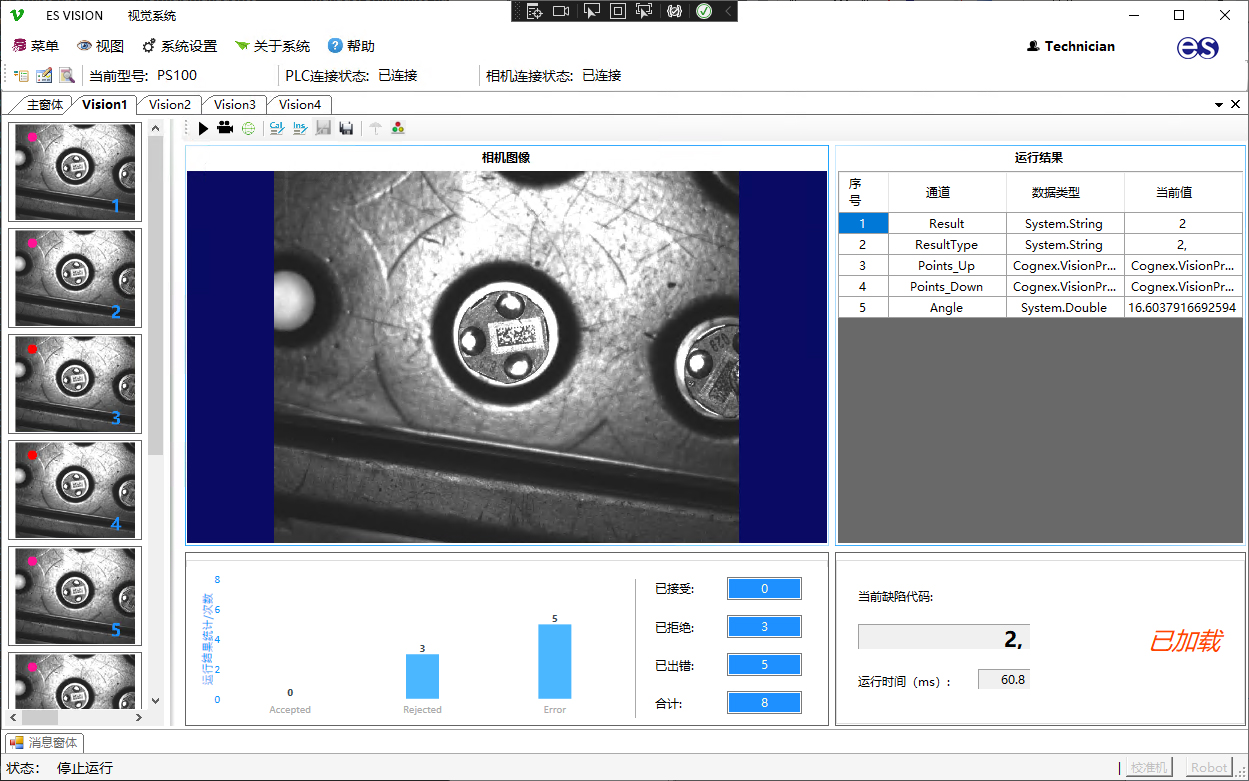
Task: Click the traffic light status icon
Action: 398,128
